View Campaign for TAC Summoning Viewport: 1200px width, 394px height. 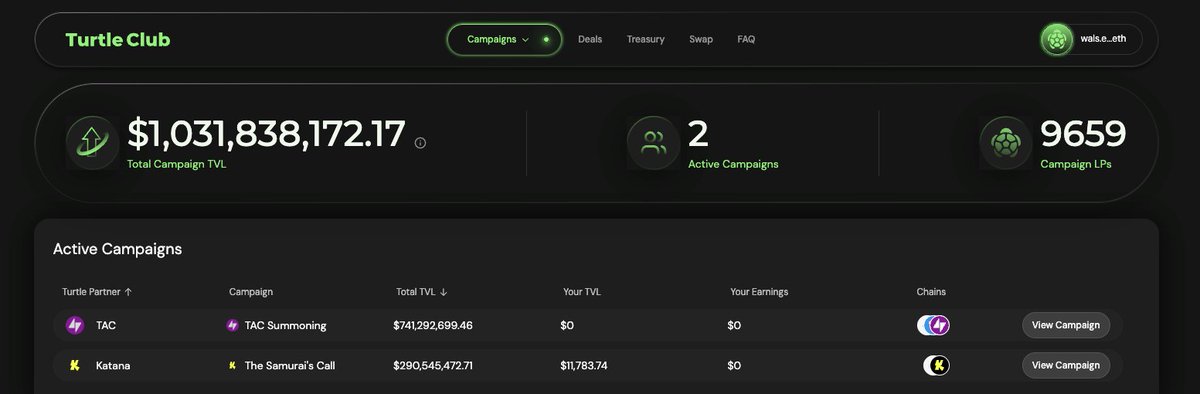[1066, 325]
